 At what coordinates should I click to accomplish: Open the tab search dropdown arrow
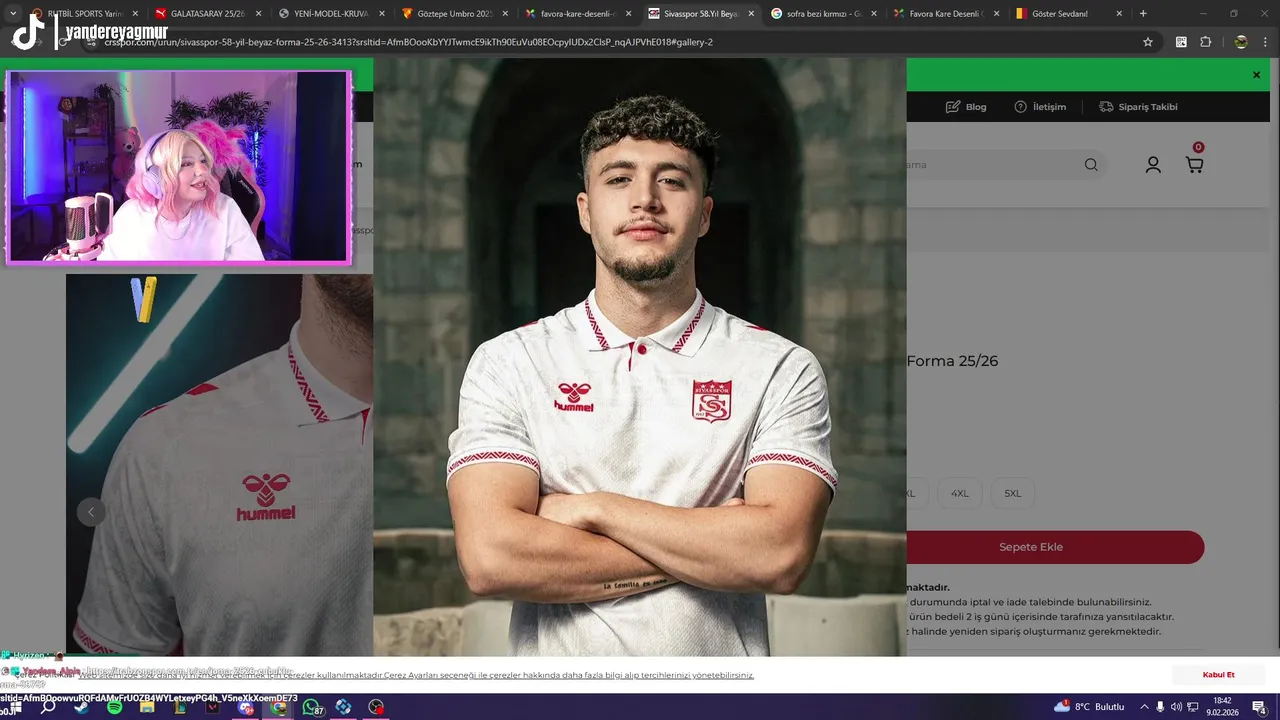(x=13, y=14)
